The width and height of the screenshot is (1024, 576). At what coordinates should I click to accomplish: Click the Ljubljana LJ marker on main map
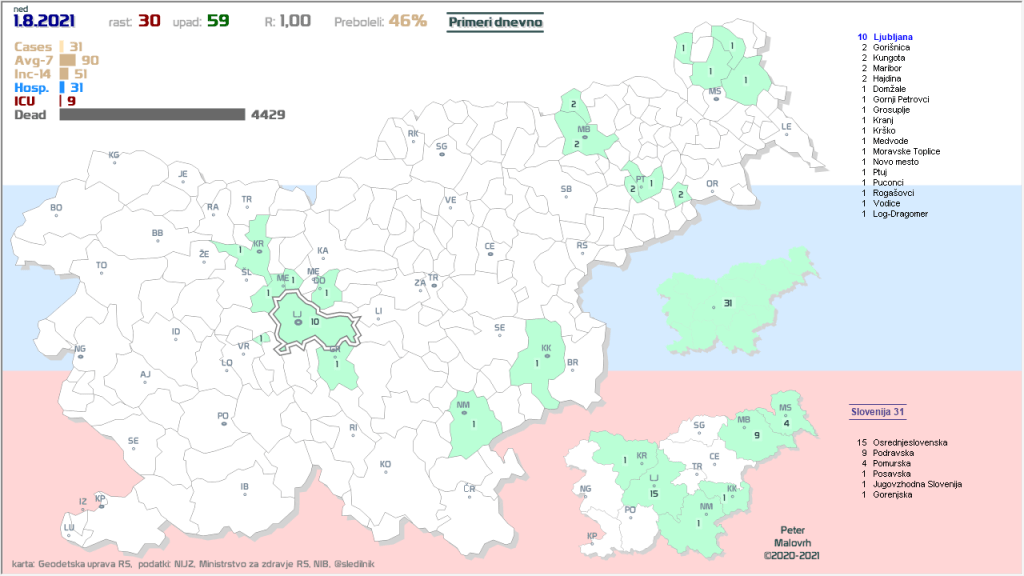click(x=297, y=322)
